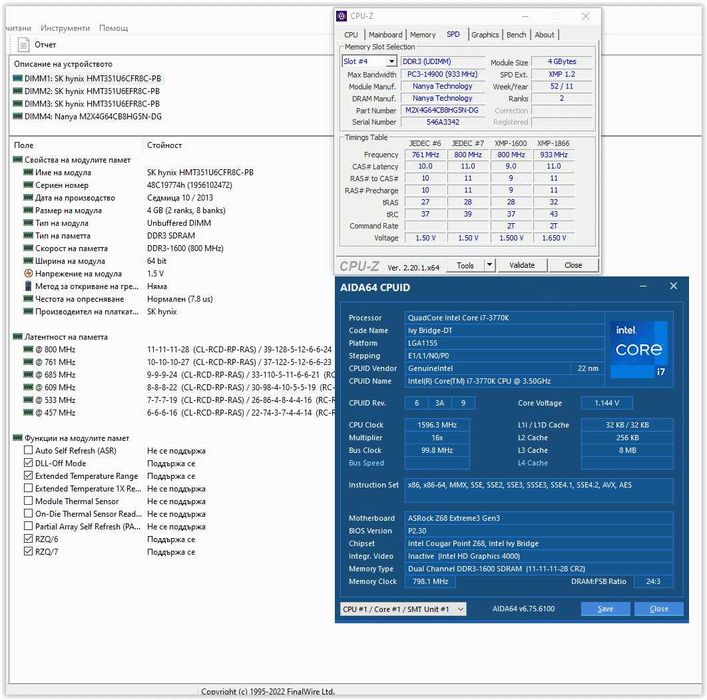Click the Validate button in CPU-Z

coord(522,265)
